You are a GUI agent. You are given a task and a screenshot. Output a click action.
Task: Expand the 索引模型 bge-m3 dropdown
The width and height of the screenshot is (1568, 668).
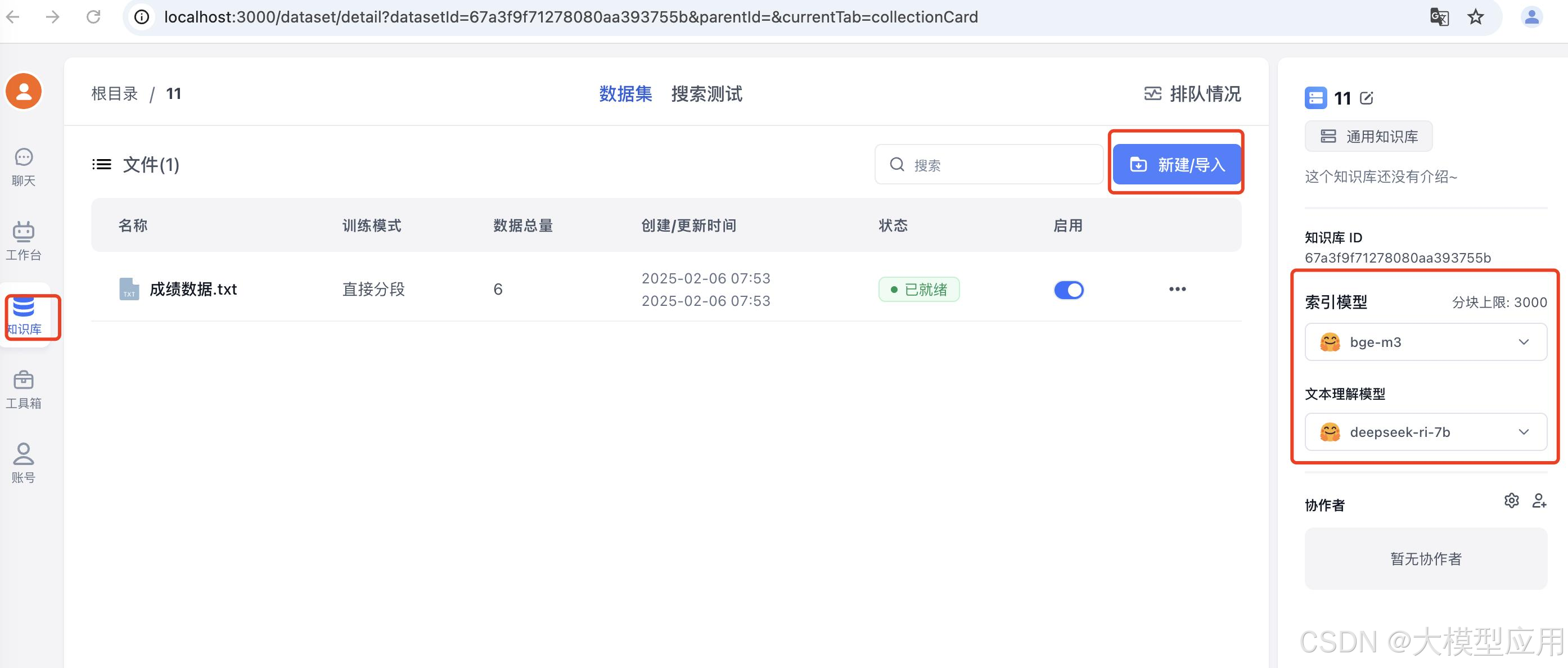click(1426, 341)
